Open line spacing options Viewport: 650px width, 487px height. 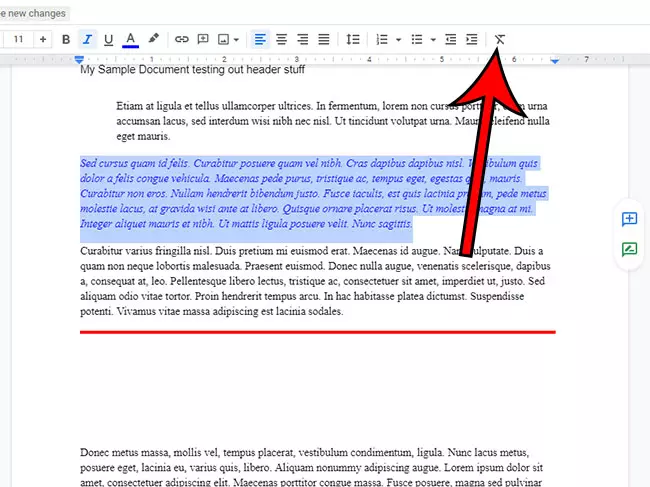352,40
